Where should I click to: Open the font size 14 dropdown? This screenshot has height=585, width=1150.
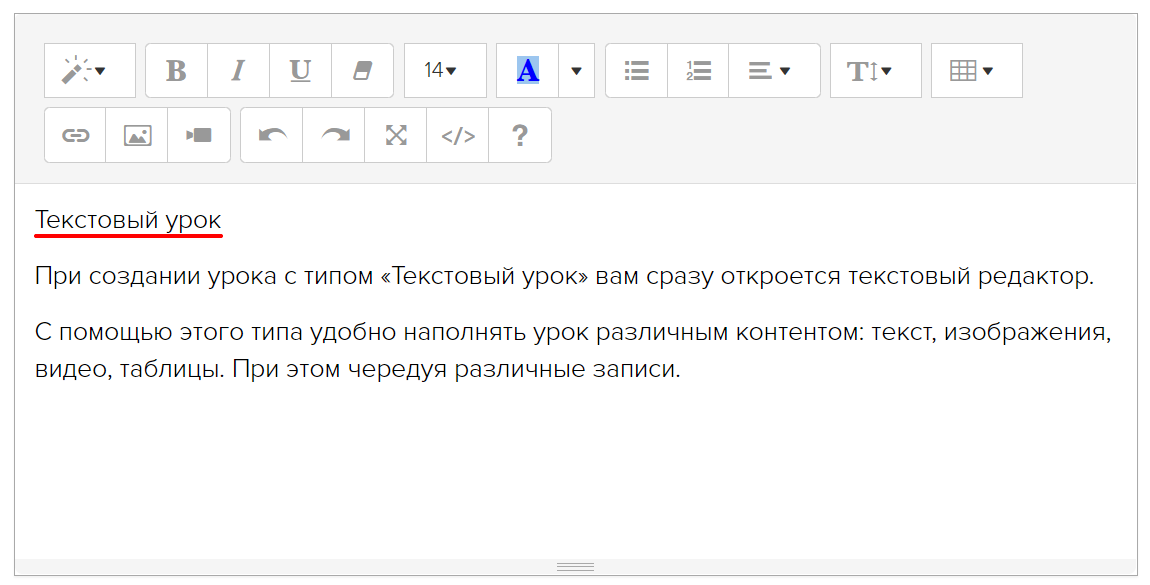click(x=444, y=71)
